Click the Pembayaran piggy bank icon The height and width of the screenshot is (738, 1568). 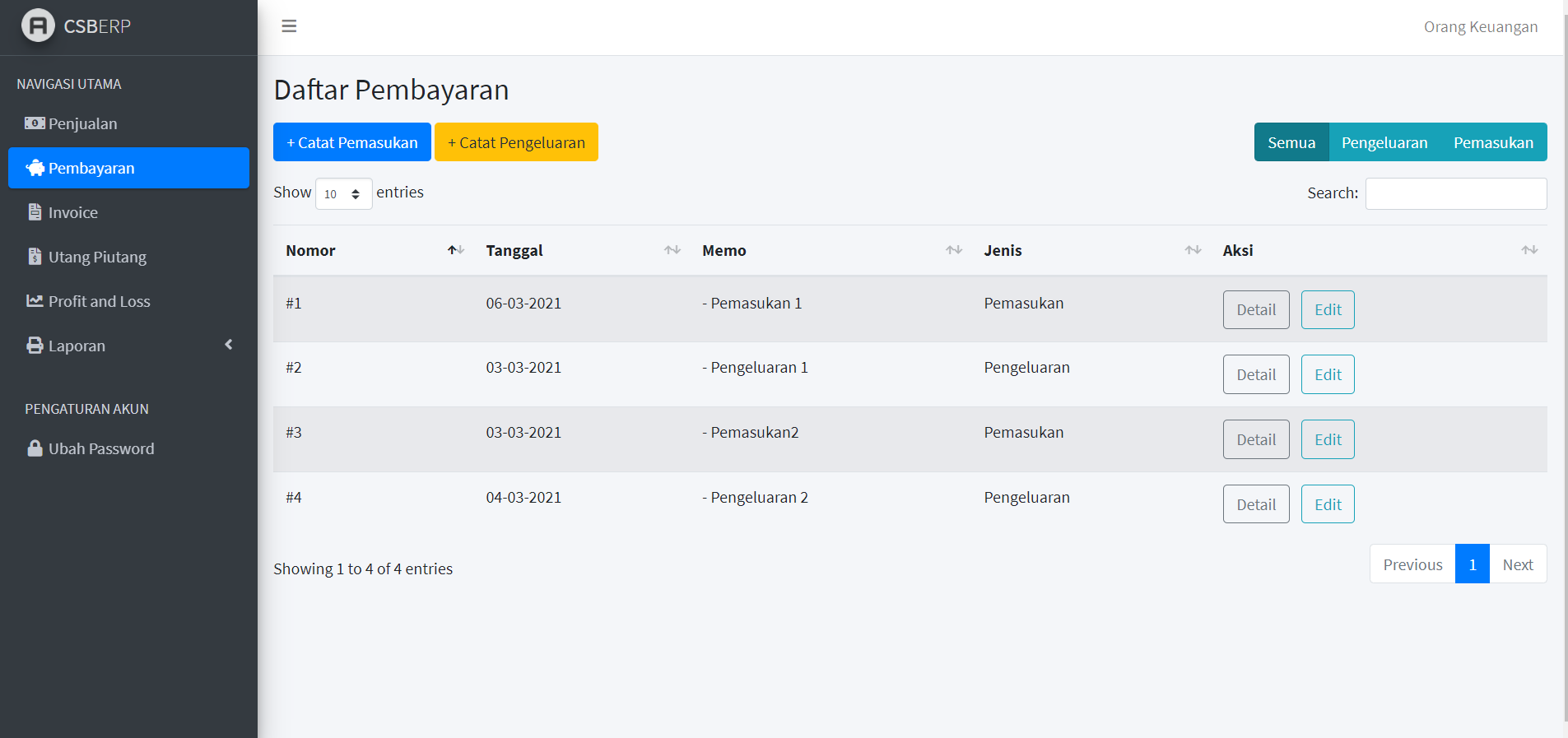coord(35,168)
